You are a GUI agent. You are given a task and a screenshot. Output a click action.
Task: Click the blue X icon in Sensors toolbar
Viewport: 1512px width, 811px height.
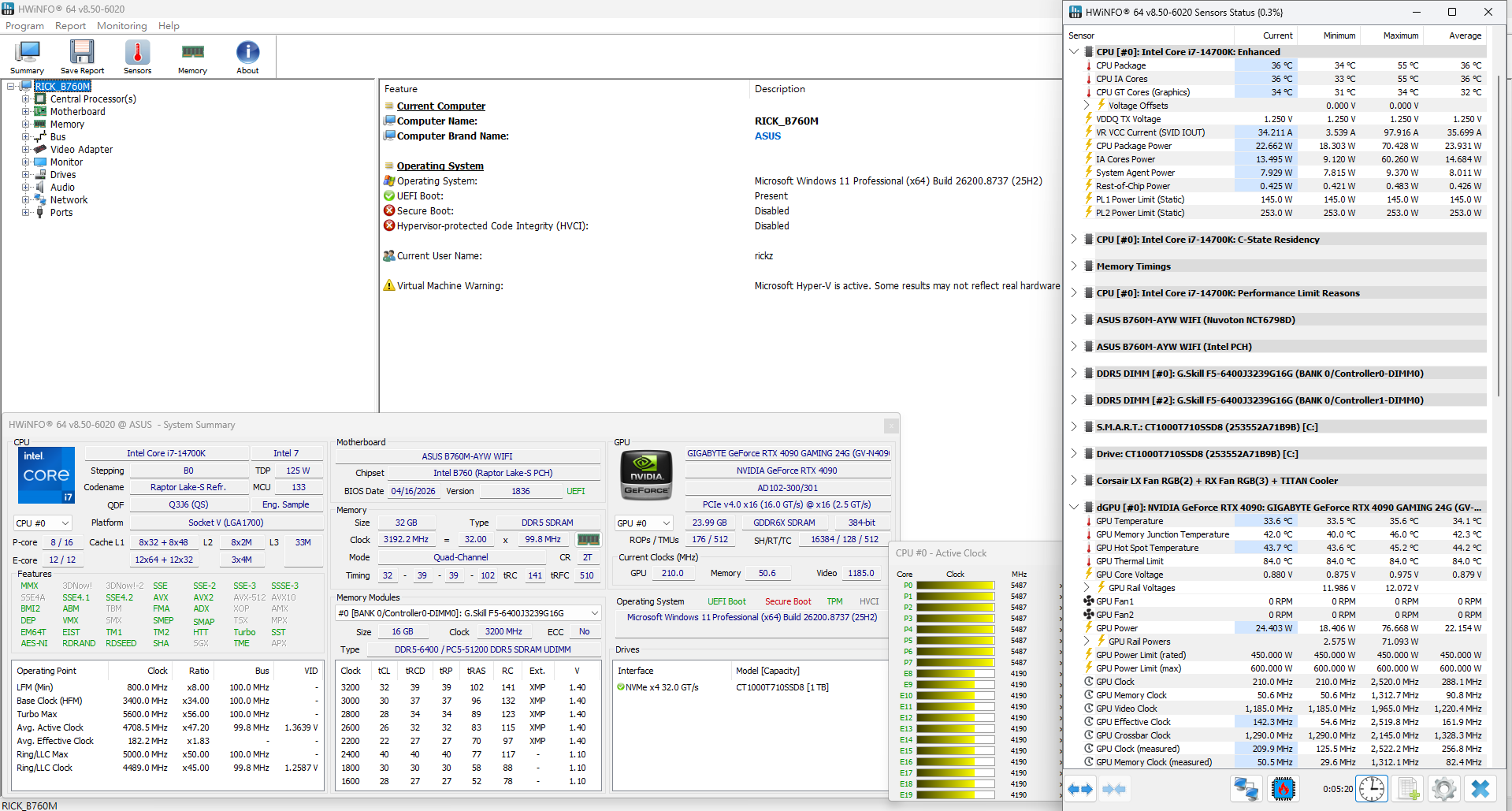1480,789
